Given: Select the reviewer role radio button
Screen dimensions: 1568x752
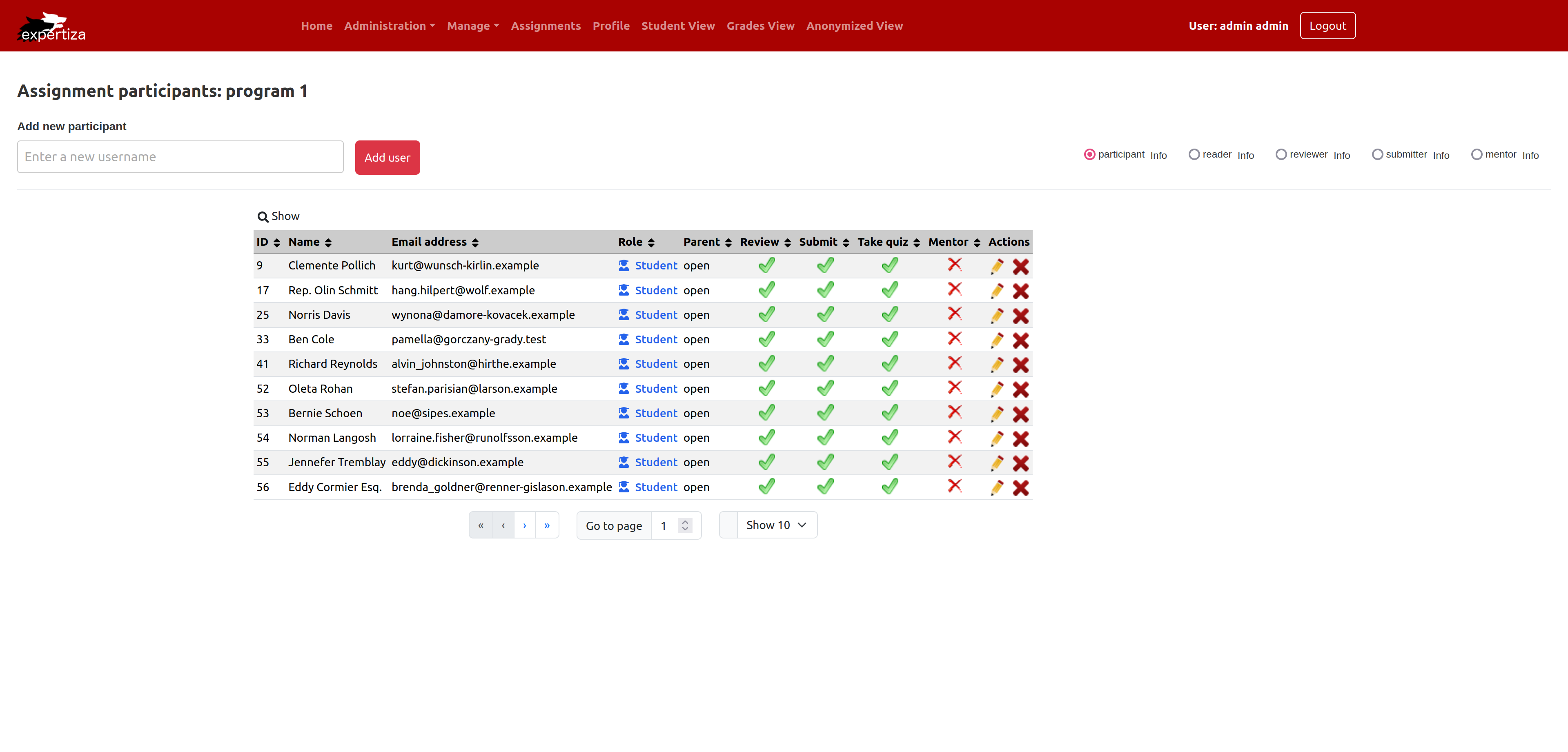Looking at the screenshot, I should tap(1281, 155).
